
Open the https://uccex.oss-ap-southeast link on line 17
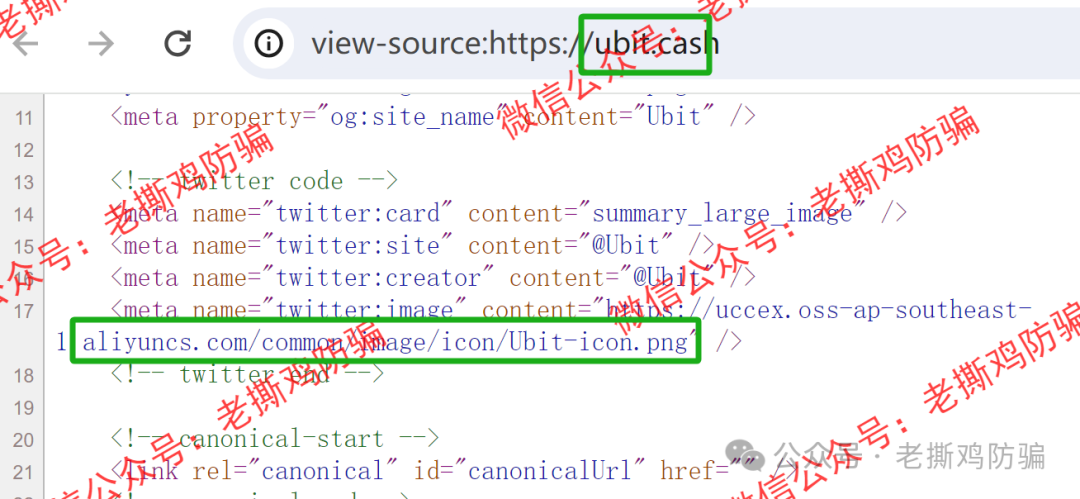click(818, 310)
